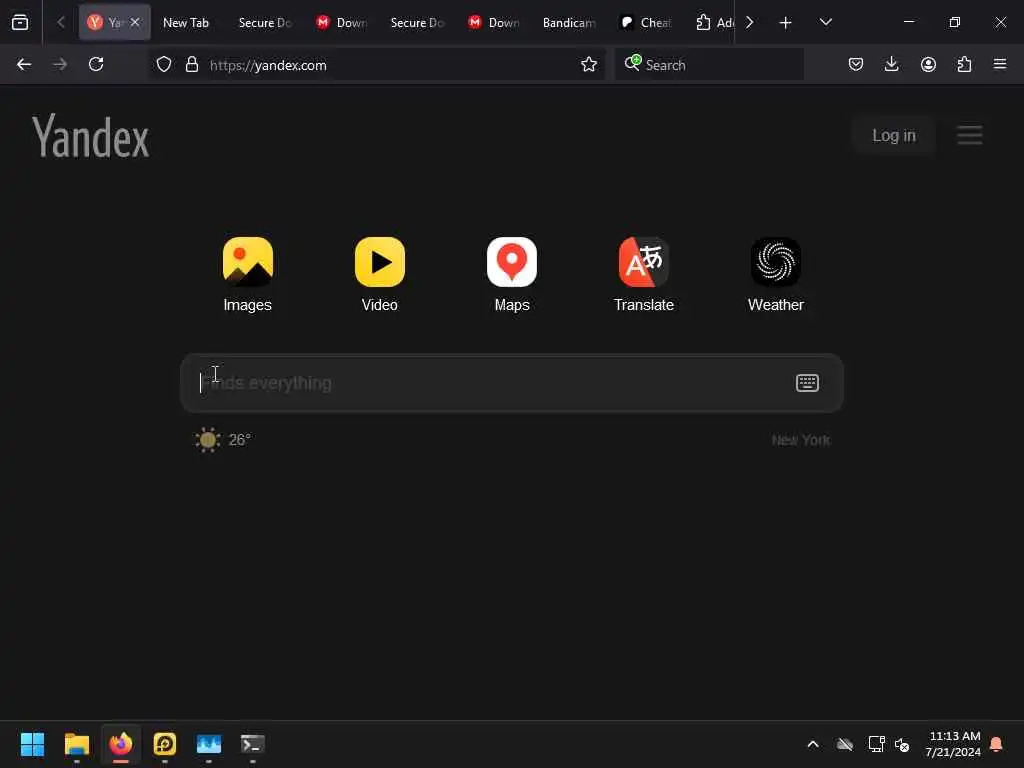Click the Firefox Search box

pyautogui.click(x=709, y=65)
